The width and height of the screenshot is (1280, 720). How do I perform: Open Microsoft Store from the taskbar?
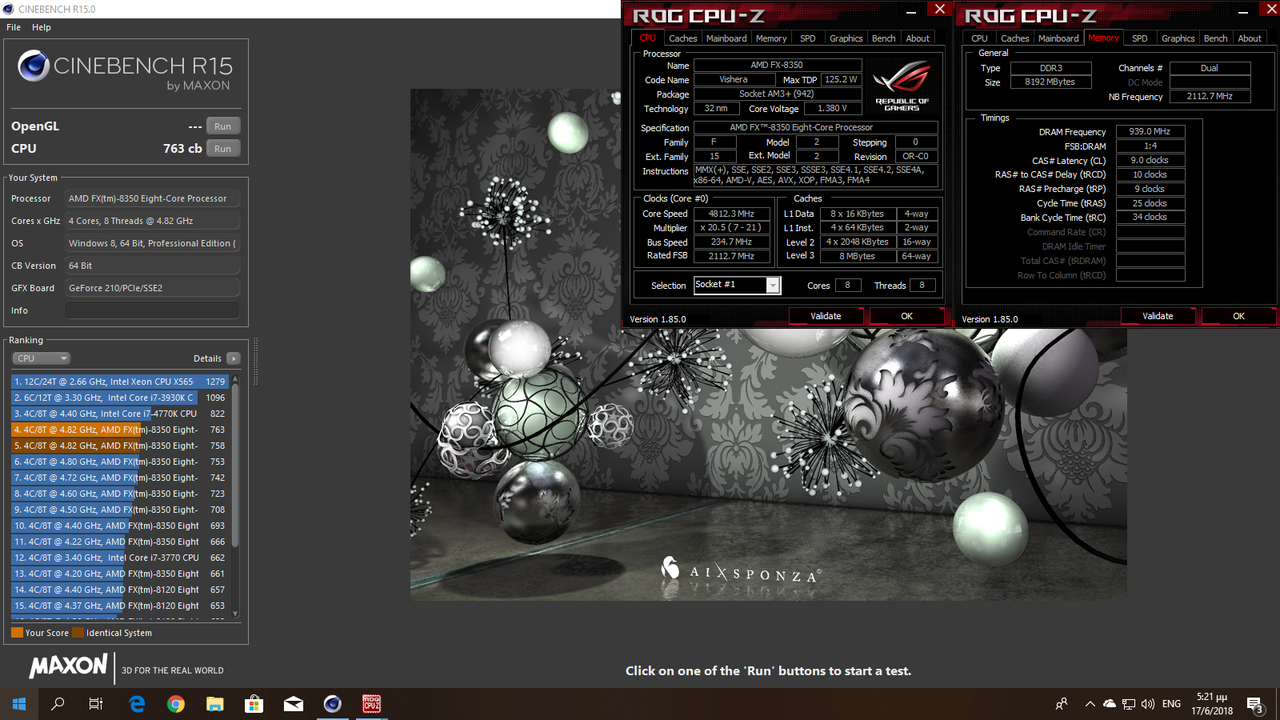(x=254, y=704)
